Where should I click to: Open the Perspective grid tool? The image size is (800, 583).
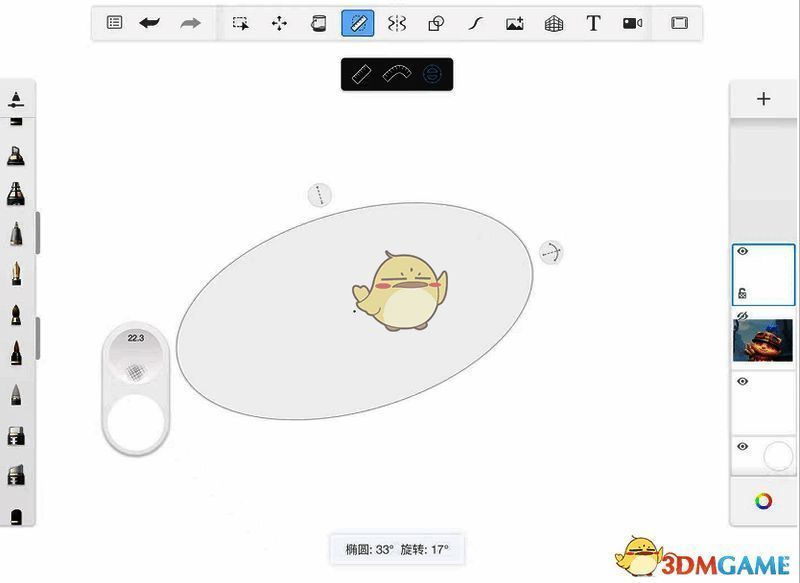click(x=554, y=23)
